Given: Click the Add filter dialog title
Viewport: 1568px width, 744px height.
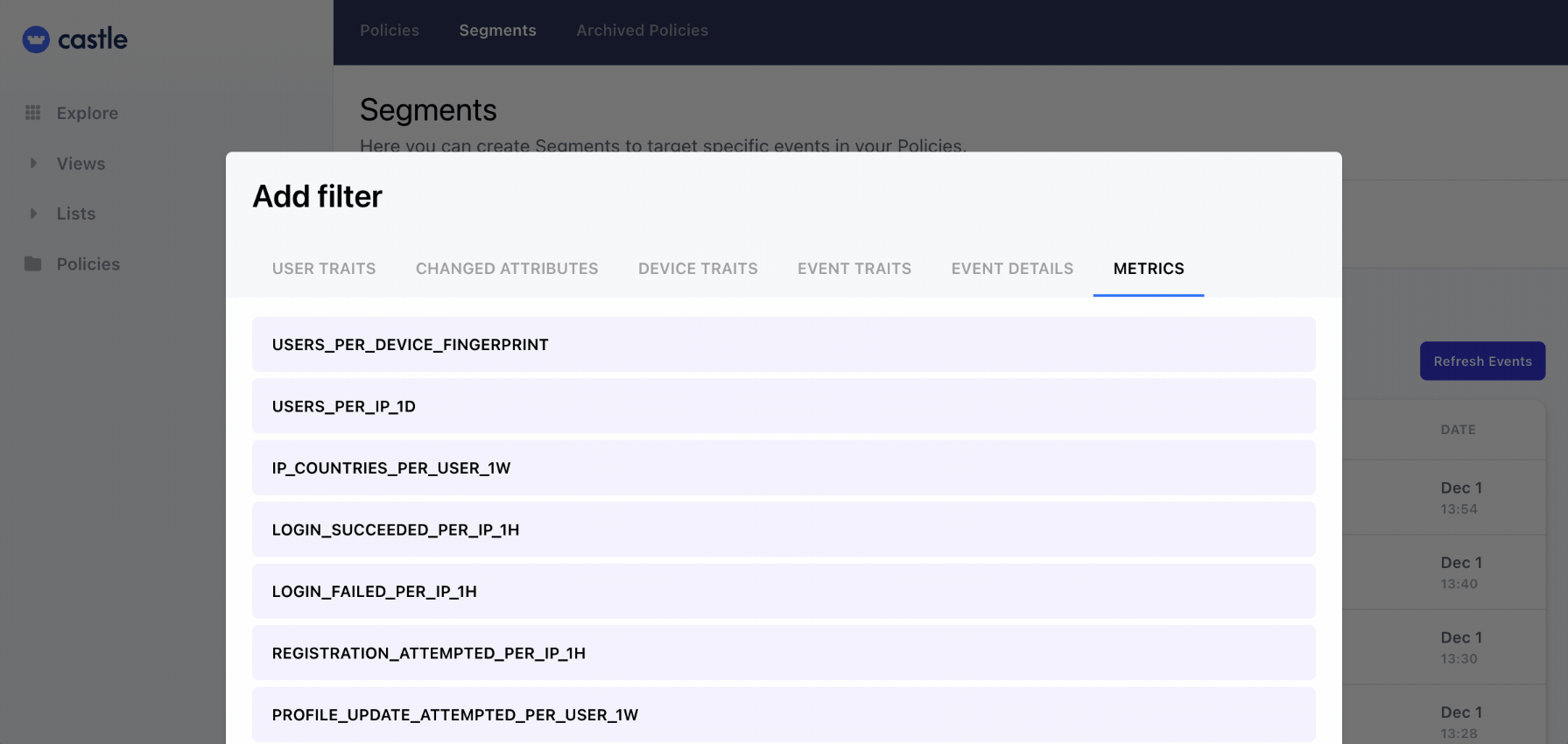Looking at the screenshot, I should [318, 197].
